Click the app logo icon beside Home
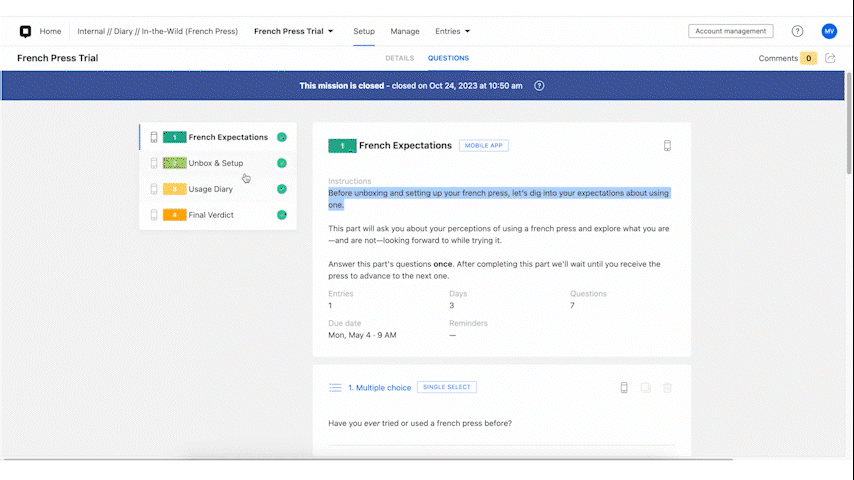Image resolution: width=854 pixels, height=480 pixels. coord(25,31)
